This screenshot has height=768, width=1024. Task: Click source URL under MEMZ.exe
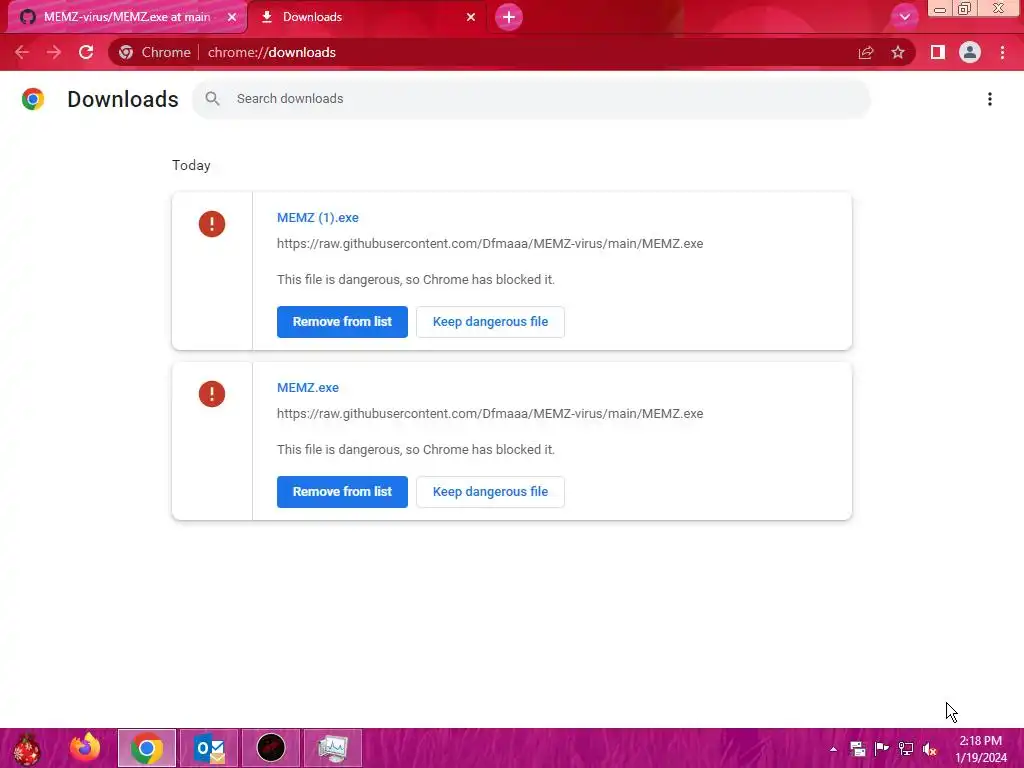pos(490,413)
